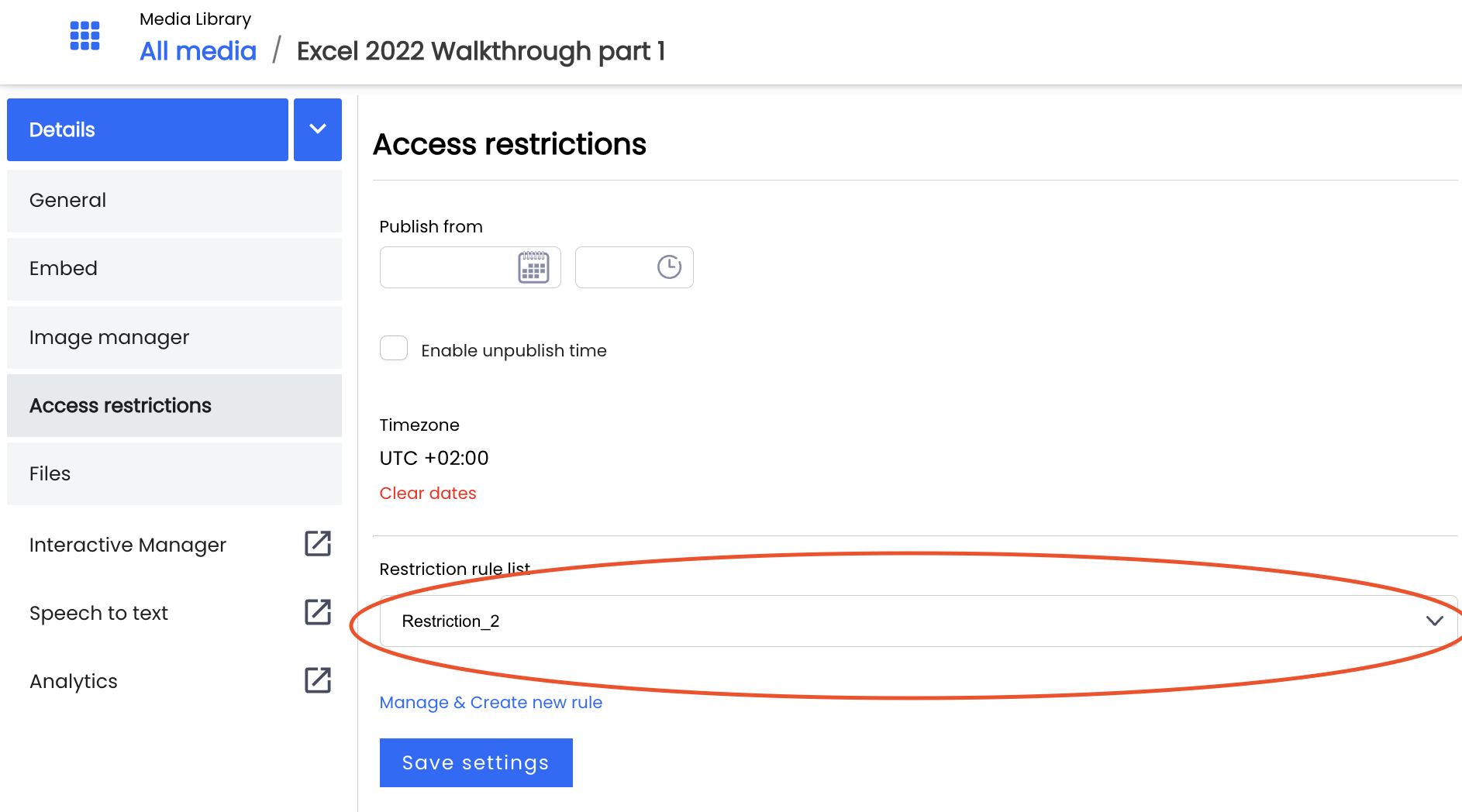The image size is (1462, 812).
Task: Enable unpublish time checkbox
Action: click(394, 349)
